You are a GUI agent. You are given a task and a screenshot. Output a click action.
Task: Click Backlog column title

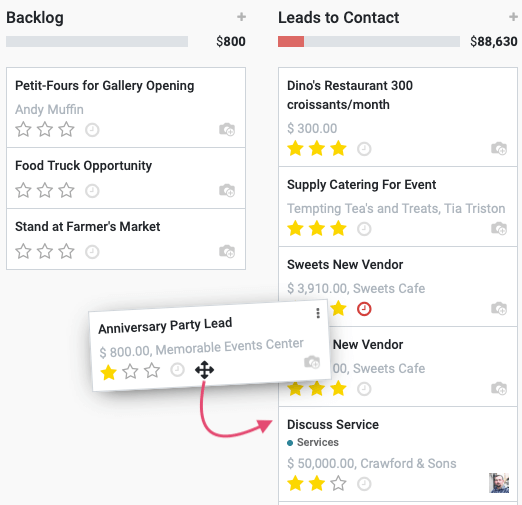pyautogui.click(x=35, y=17)
